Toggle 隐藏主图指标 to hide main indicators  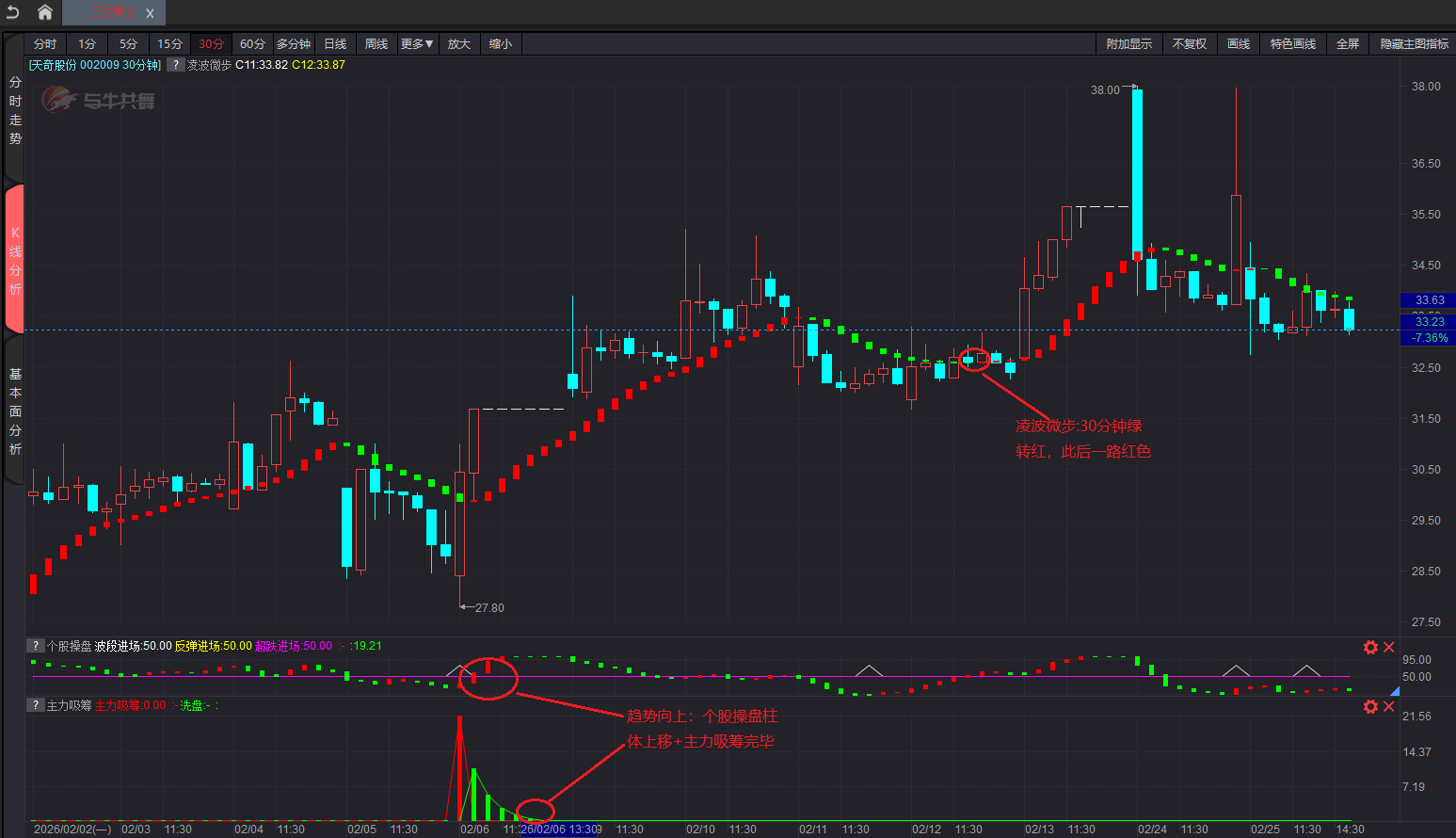click(x=1414, y=44)
